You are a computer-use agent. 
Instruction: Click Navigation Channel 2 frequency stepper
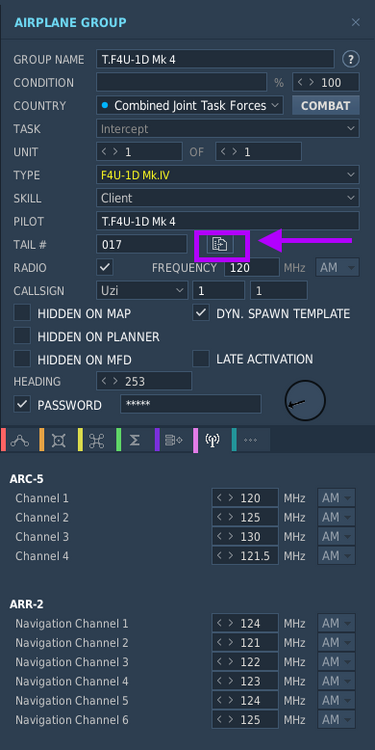tap(245, 642)
